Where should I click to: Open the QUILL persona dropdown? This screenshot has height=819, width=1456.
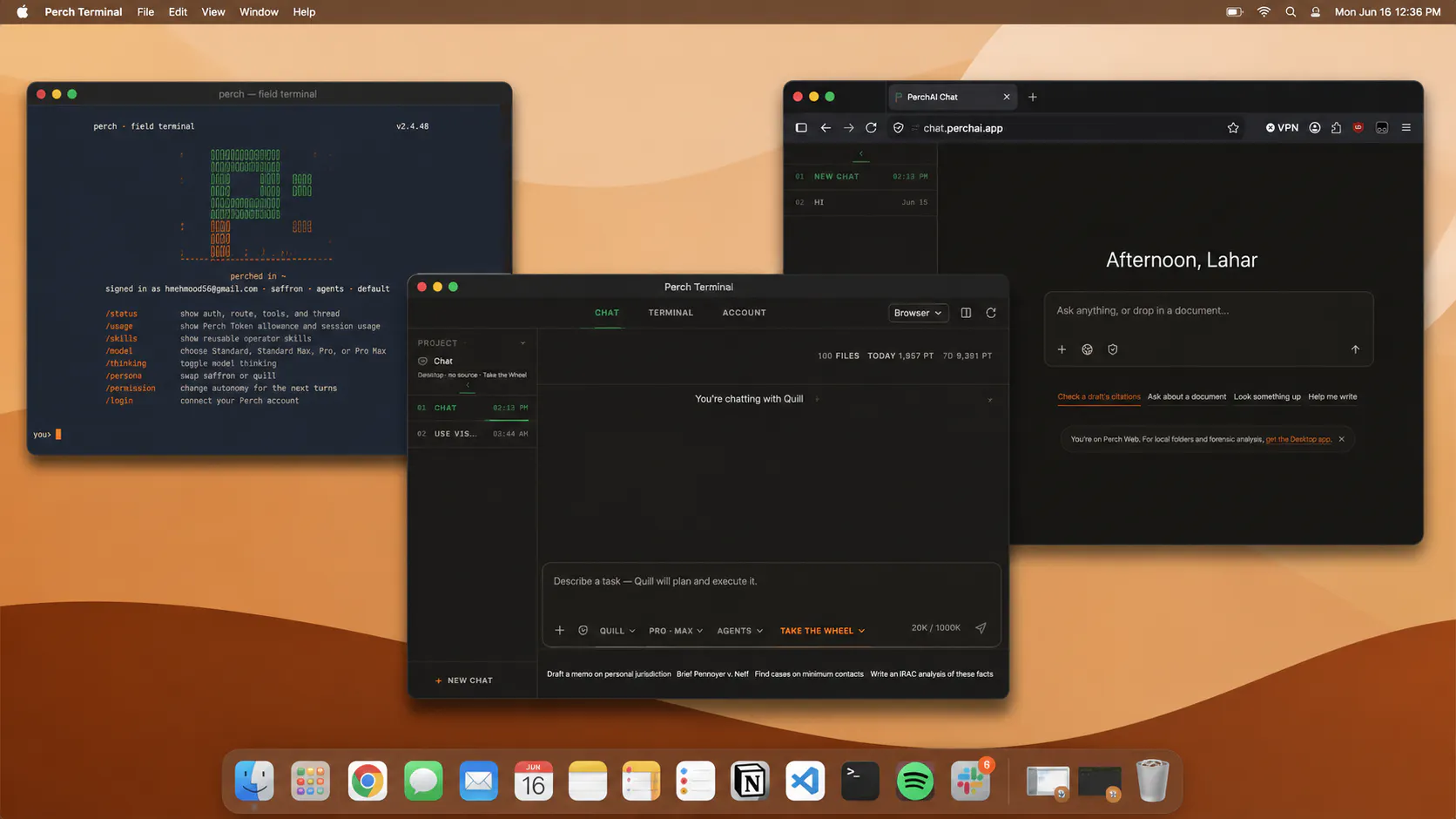point(617,631)
